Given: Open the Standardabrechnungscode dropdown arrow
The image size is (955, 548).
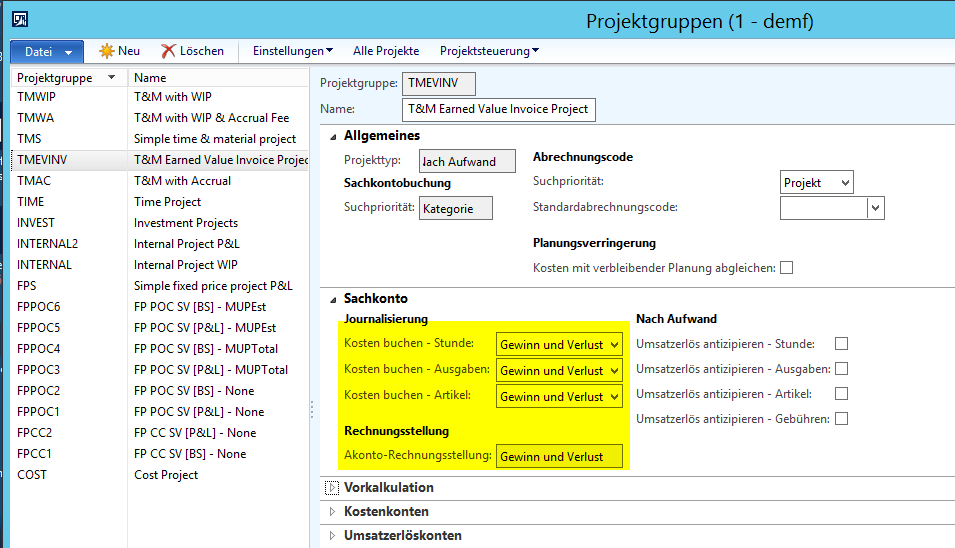Looking at the screenshot, I should (x=876, y=208).
